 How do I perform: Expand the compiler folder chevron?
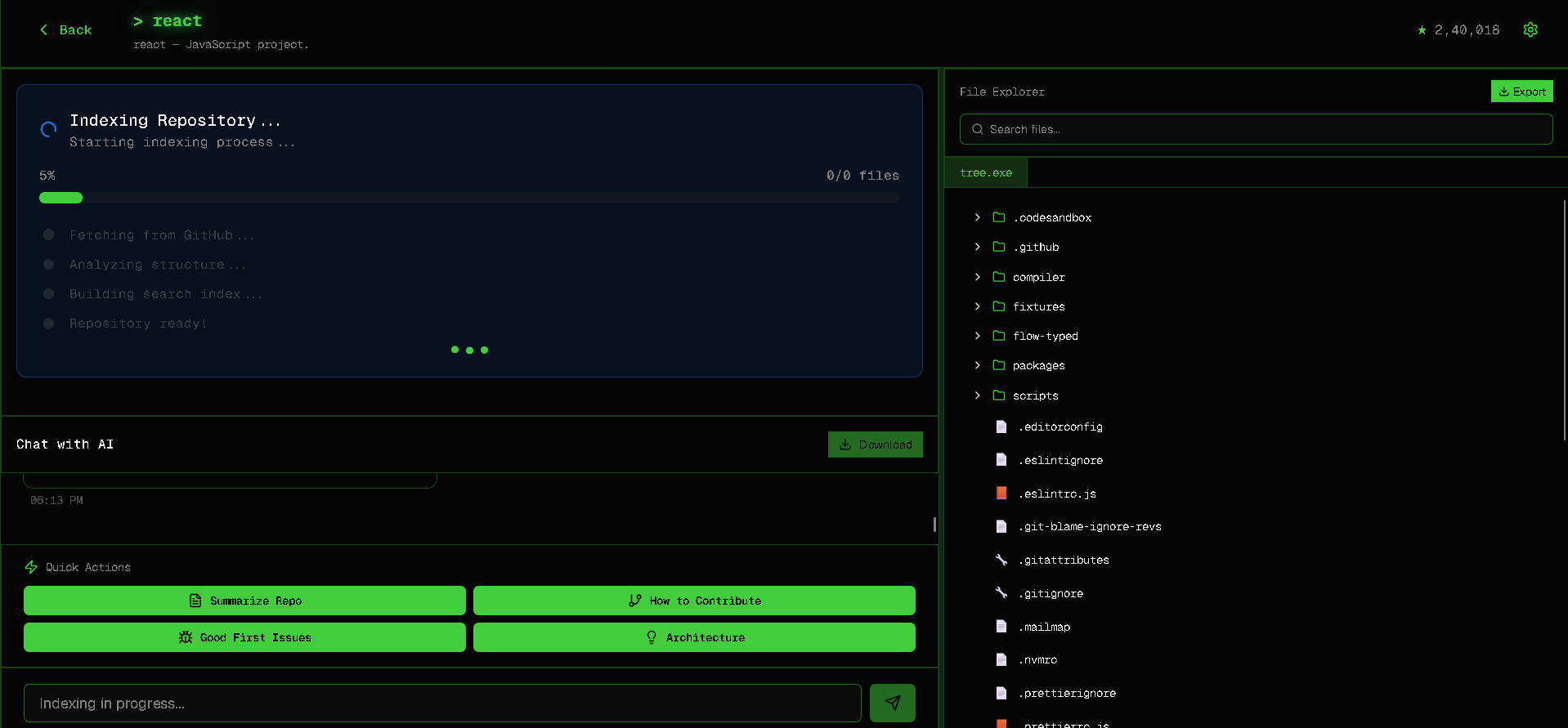(977, 277)
